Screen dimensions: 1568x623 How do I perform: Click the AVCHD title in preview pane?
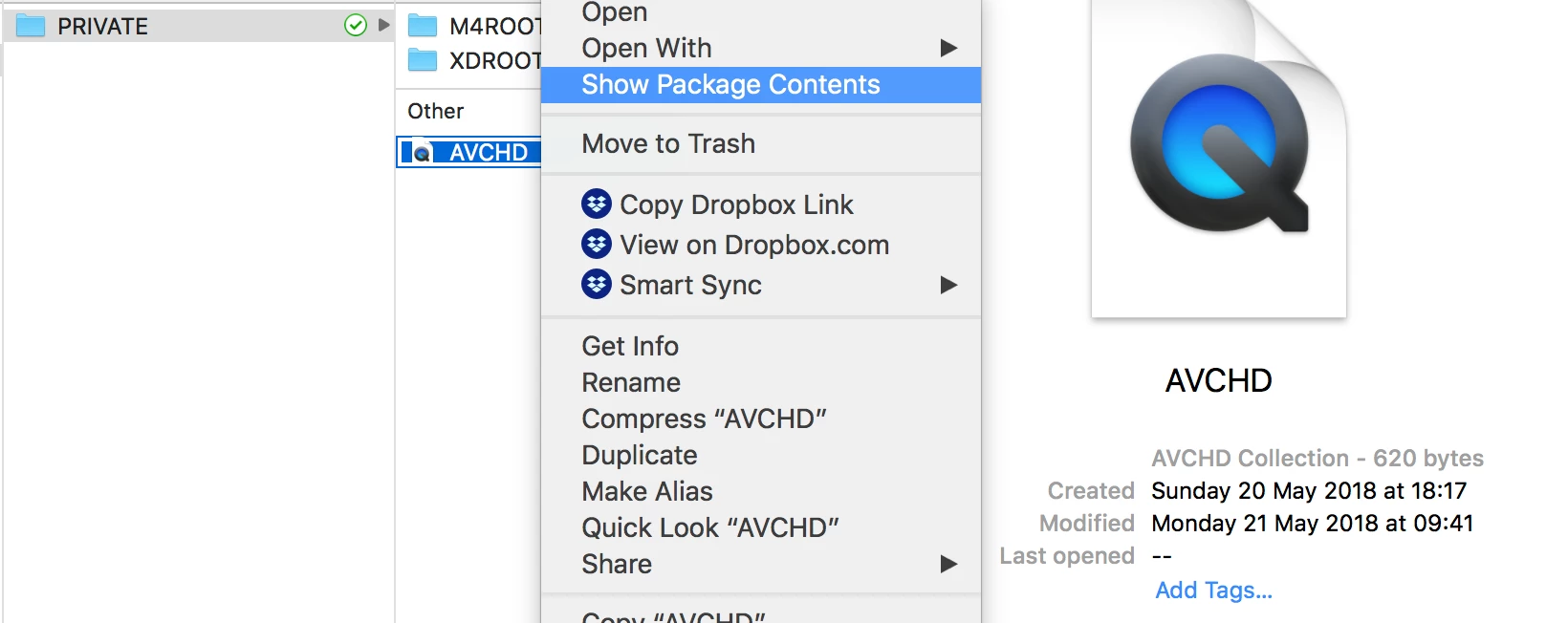pos(1219,380)
